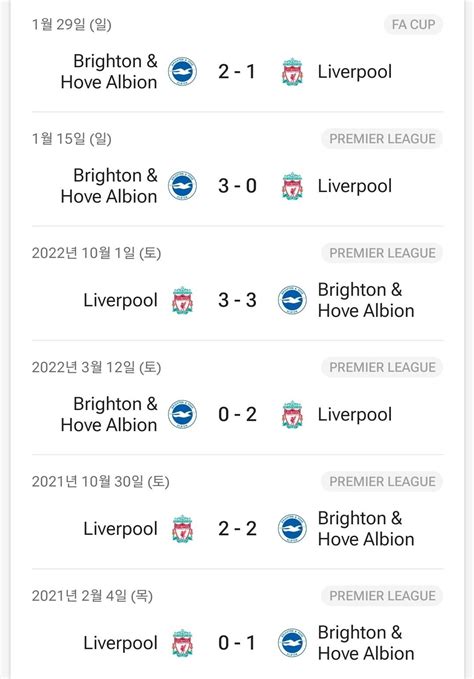
Task: Select the FA CUP competition tag
Action: pos(413,25)
